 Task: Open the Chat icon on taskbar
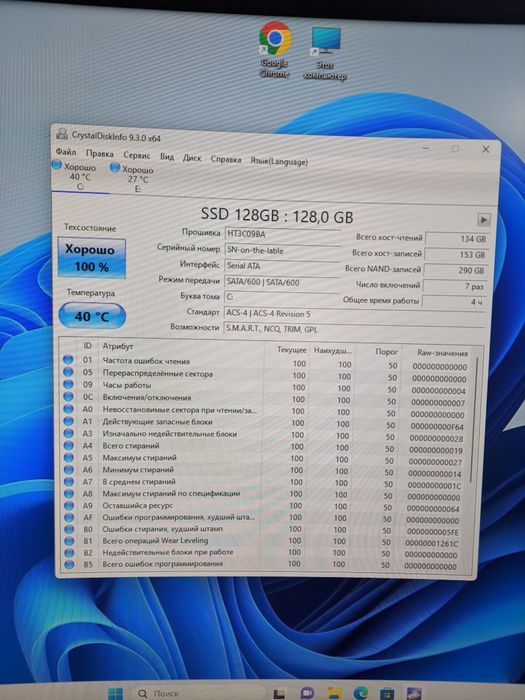[307, 693]
